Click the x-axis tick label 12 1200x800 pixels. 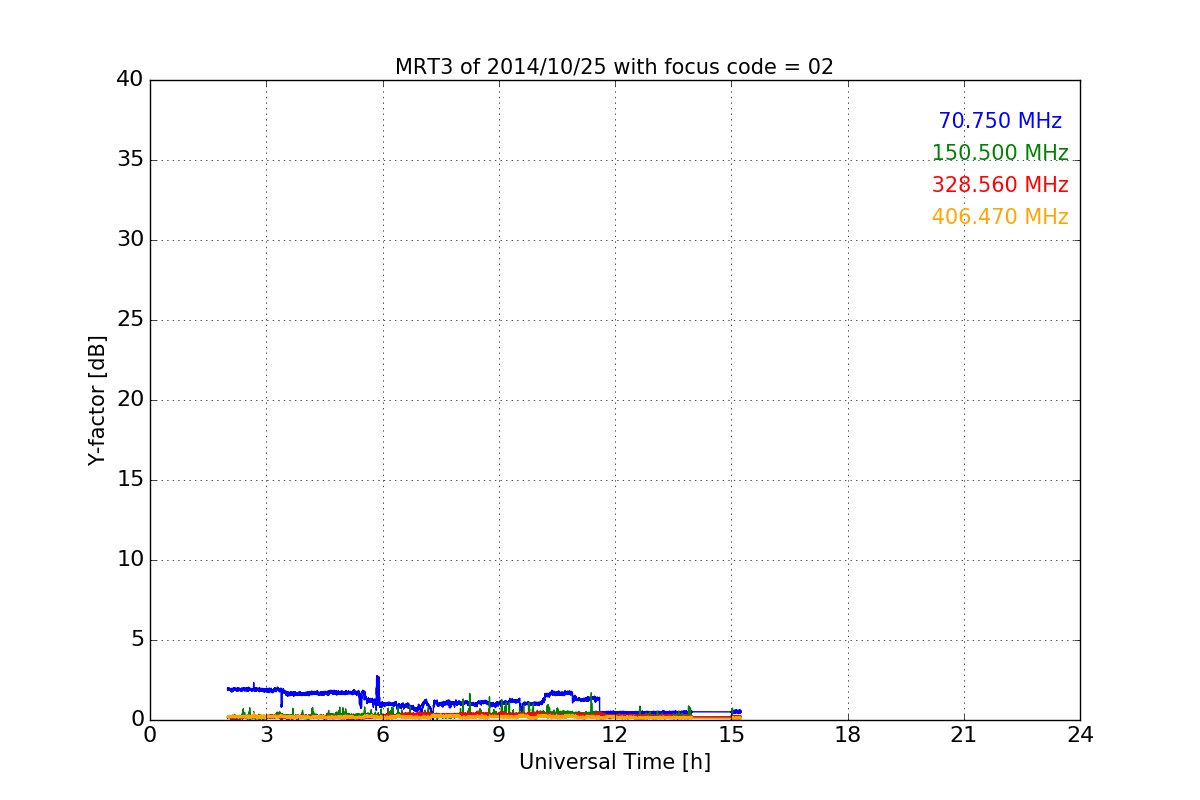click(615, 735)
